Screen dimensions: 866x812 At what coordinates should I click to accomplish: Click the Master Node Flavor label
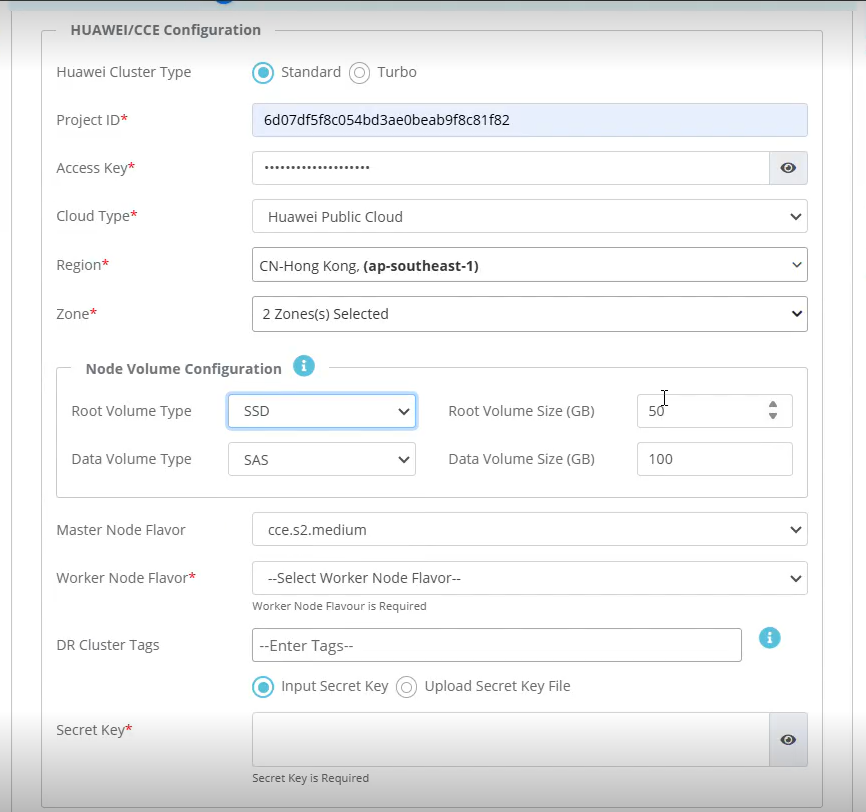[x=121, y=530]
